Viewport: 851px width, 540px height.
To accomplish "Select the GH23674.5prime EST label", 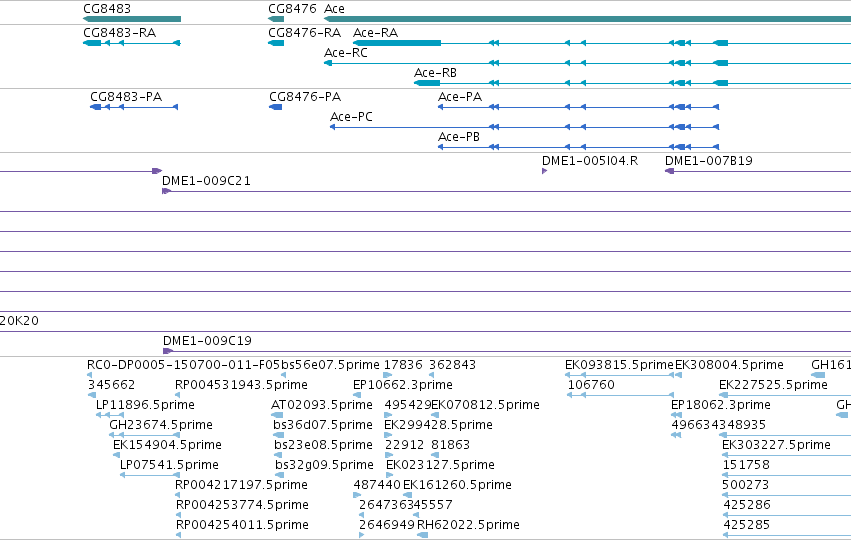I will (161, 425).
